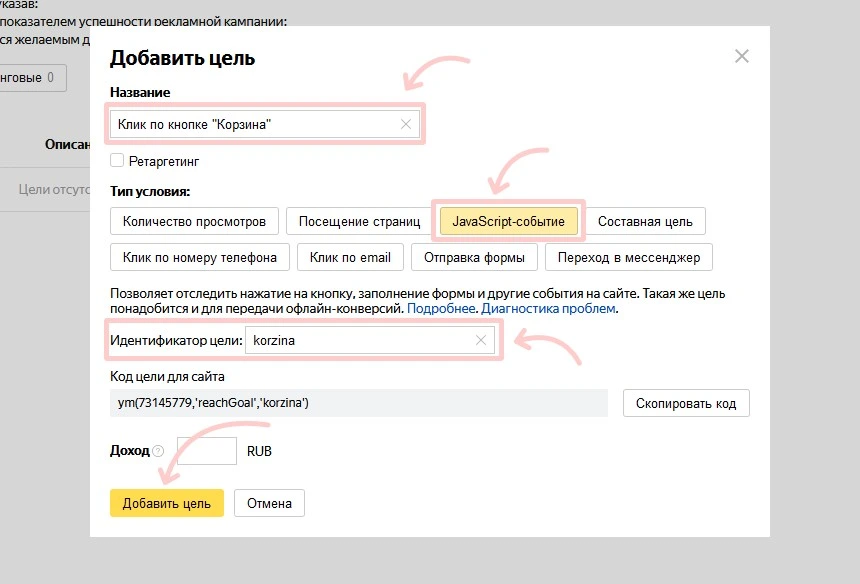
Task: Open the Подробнее link
Action: click(x=441, y=310)
